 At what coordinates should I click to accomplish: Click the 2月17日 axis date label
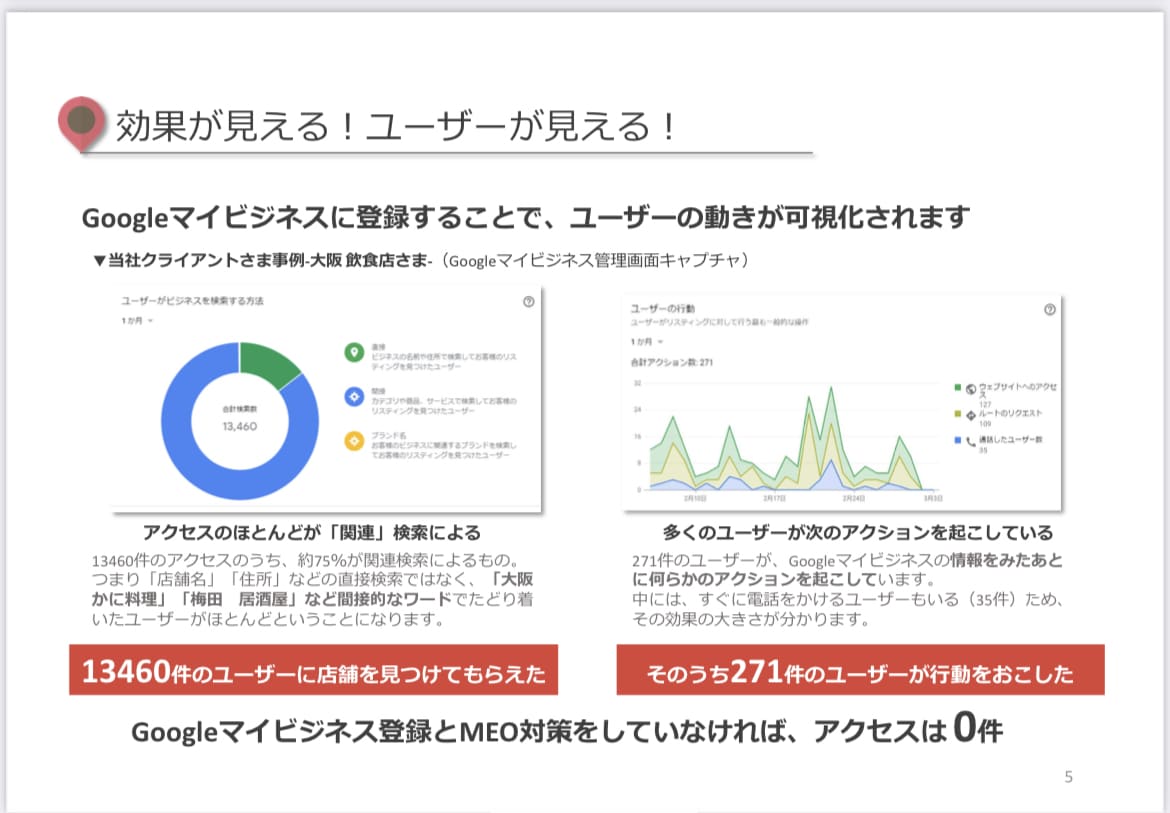(774, 498)
